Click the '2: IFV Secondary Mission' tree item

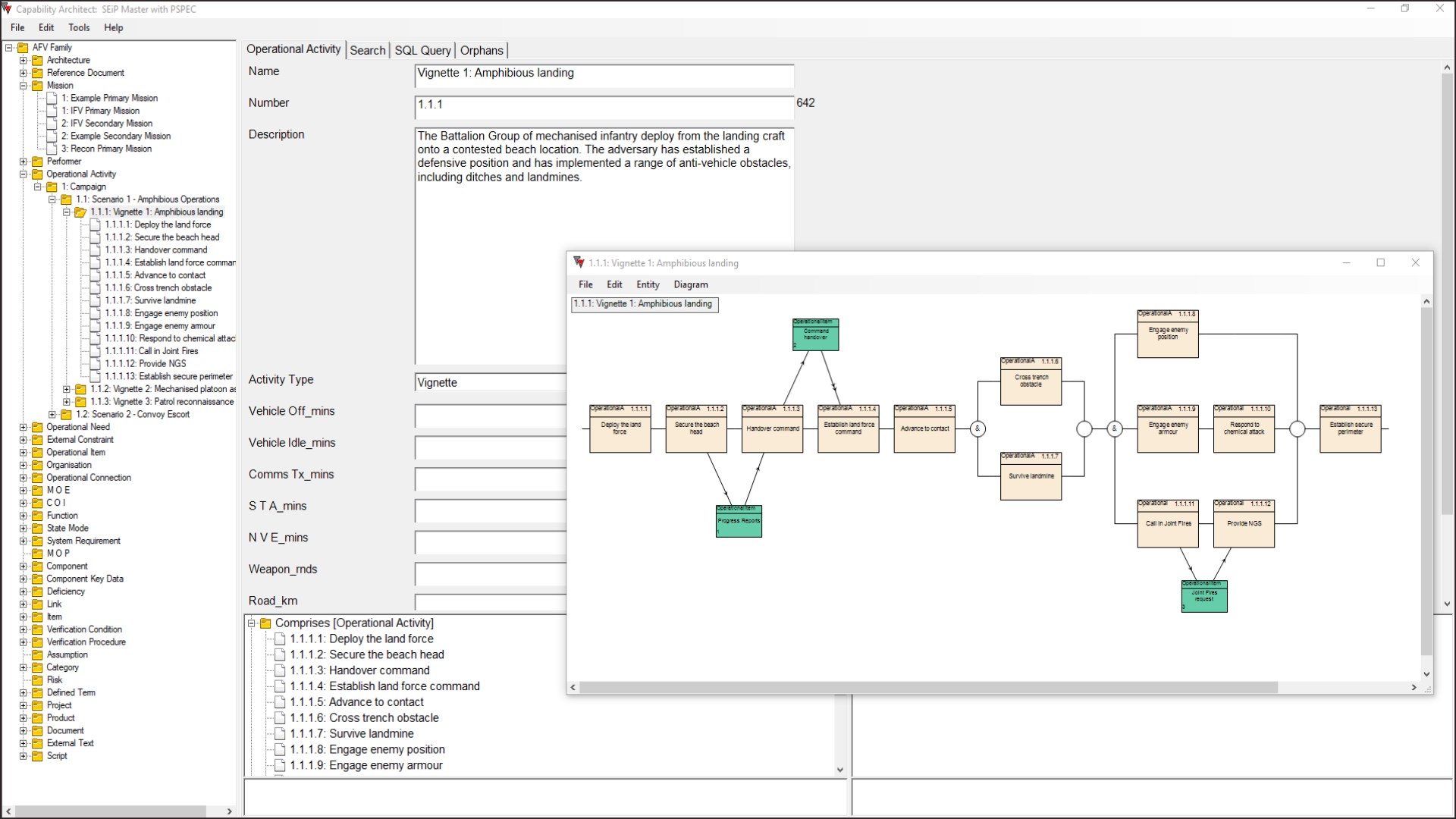(106, 124)
